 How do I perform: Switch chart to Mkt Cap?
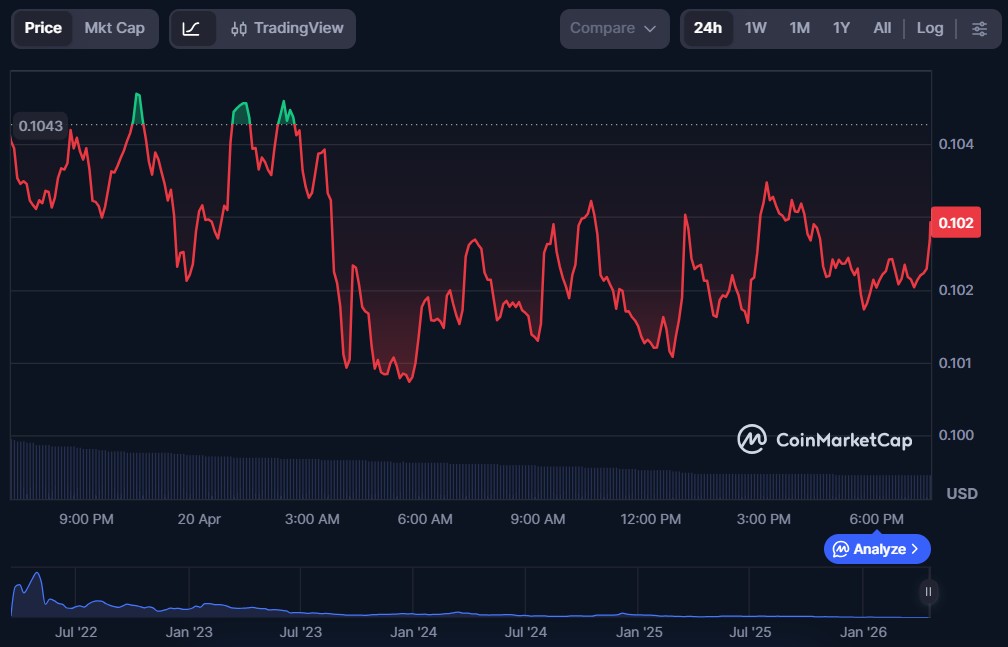click(114, 28)
